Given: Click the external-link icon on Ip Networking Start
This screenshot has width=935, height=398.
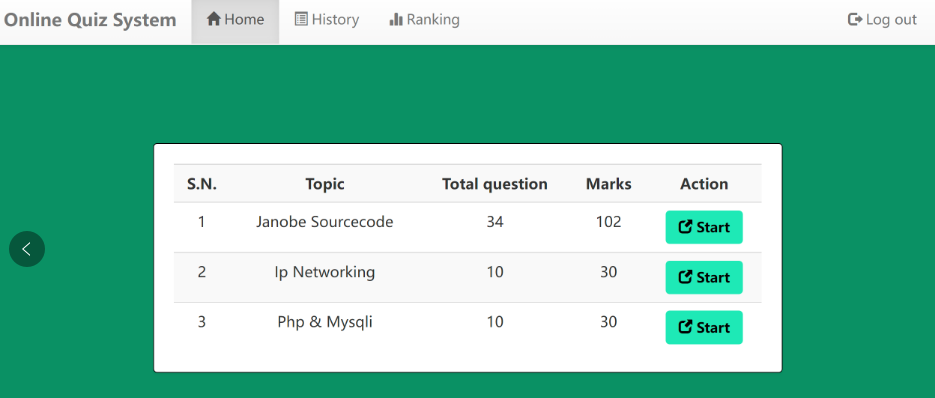Looking at the screenshot, I should [x=685, y=277].
